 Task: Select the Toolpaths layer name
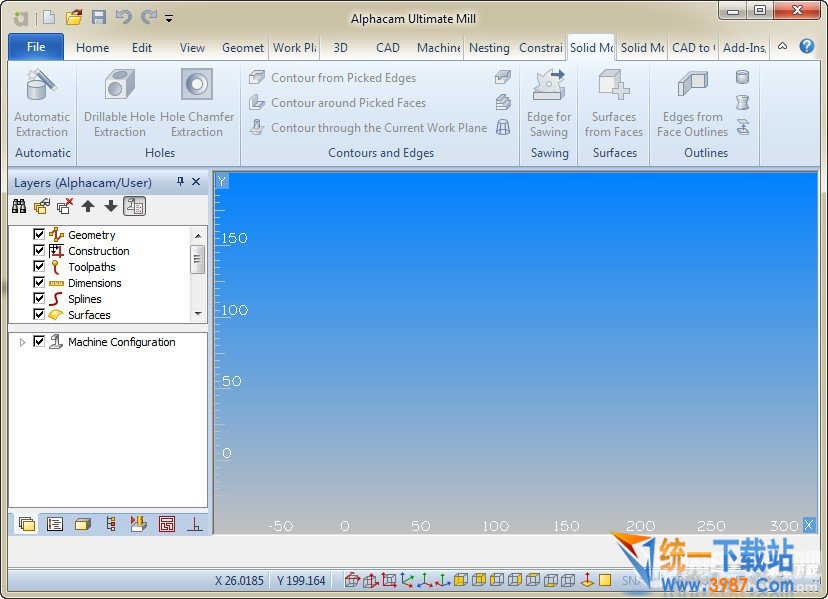[x=91, y=267]
